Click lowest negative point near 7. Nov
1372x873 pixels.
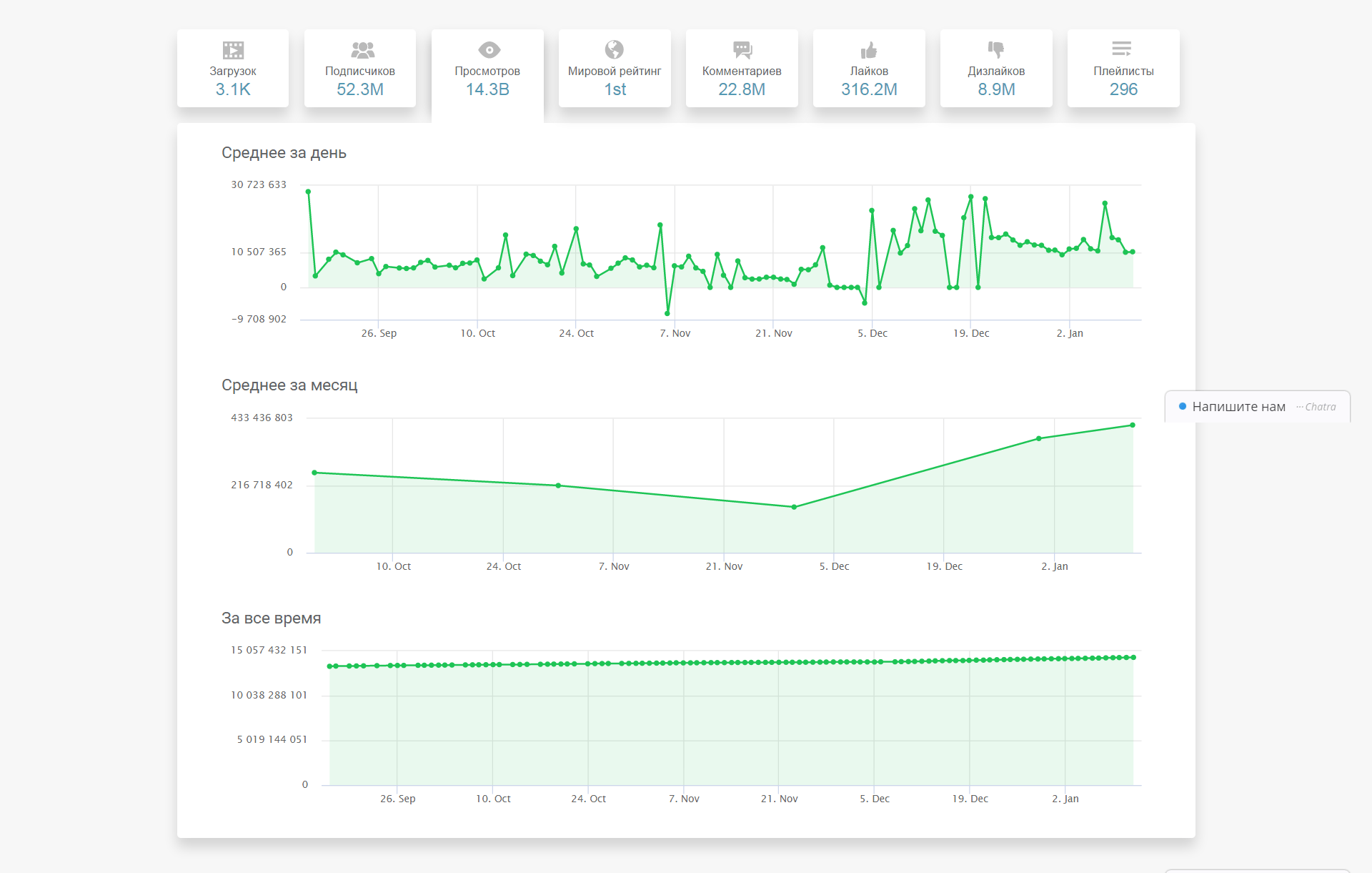667,313
